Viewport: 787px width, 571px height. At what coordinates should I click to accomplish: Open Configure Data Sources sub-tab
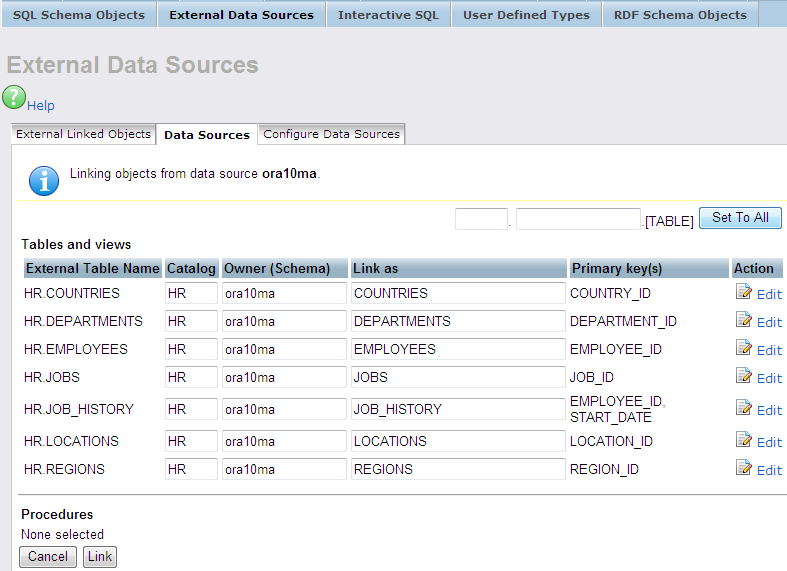331,134
